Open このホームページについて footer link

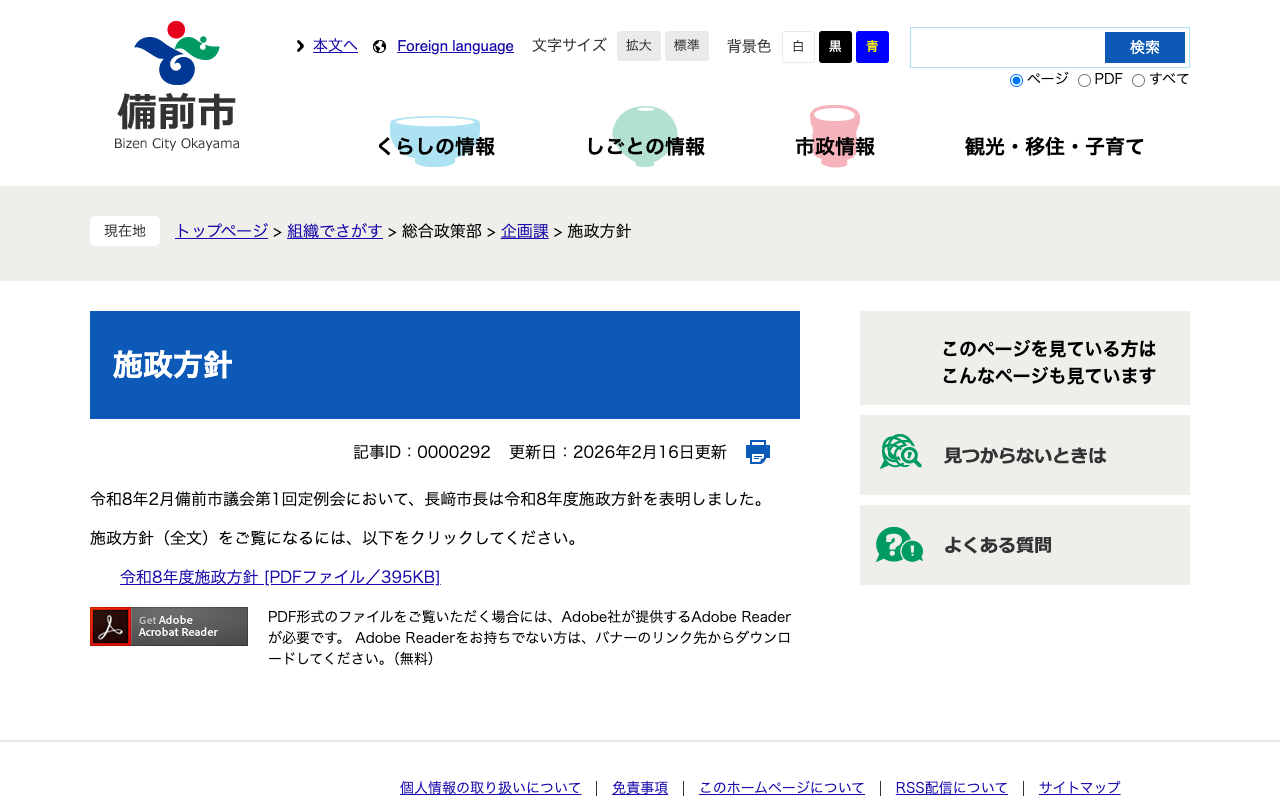coord(782,788)
